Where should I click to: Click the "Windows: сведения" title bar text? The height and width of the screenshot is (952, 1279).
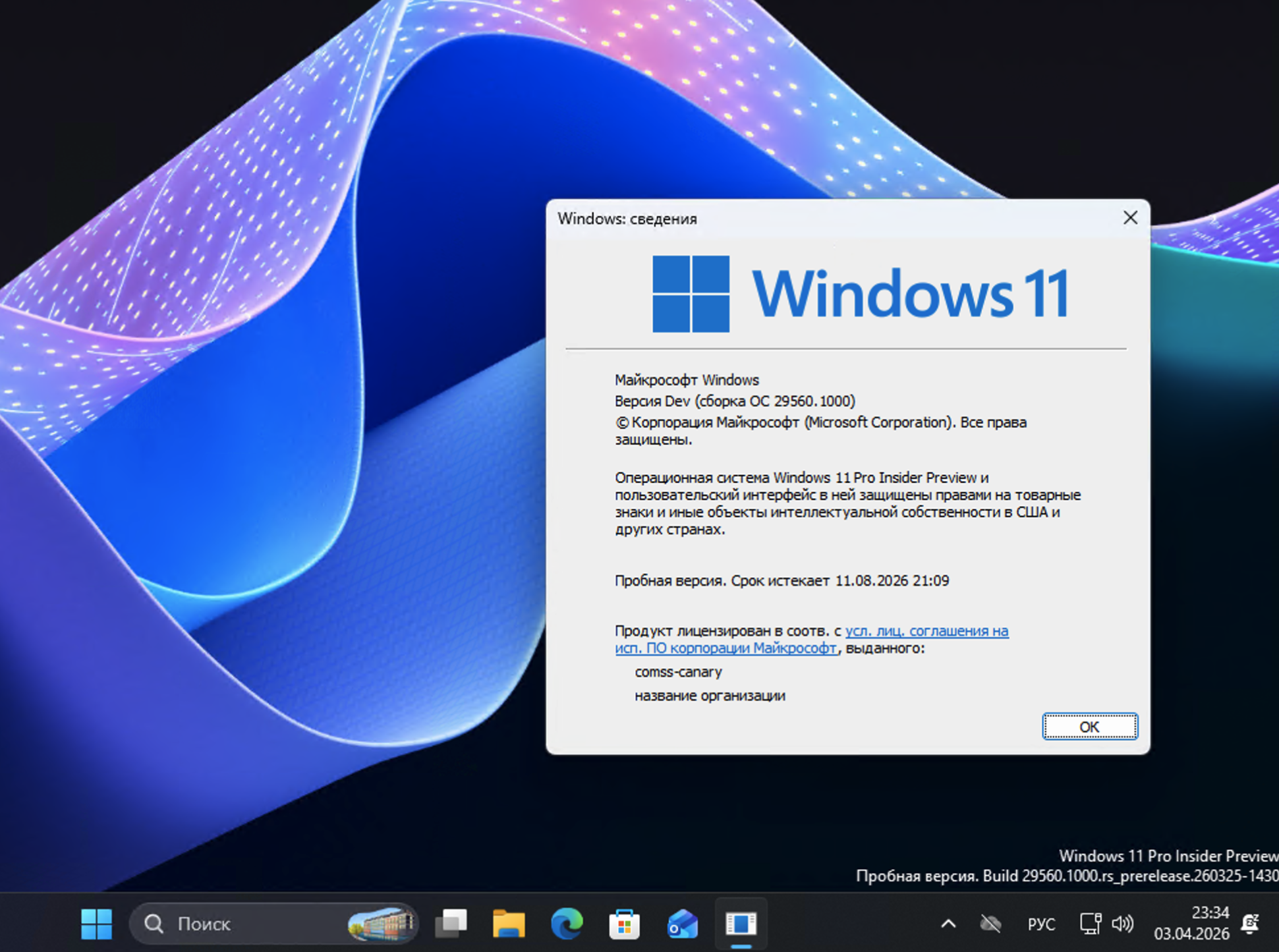627,219
